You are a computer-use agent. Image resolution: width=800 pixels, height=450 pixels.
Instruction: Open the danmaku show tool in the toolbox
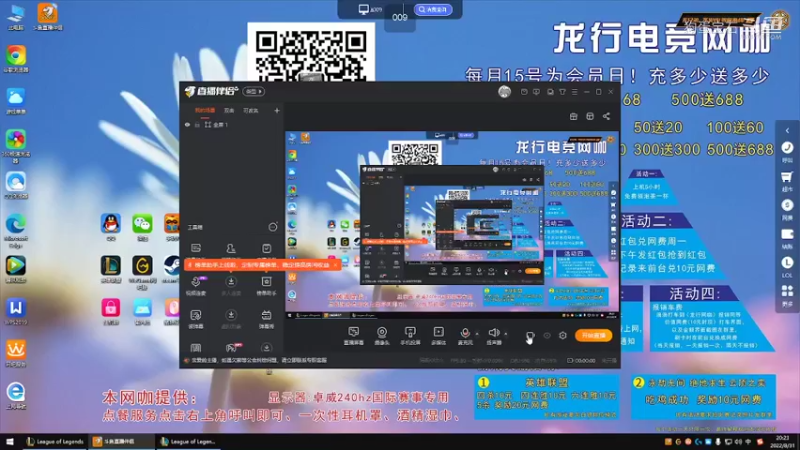click(x=266, y=319)
